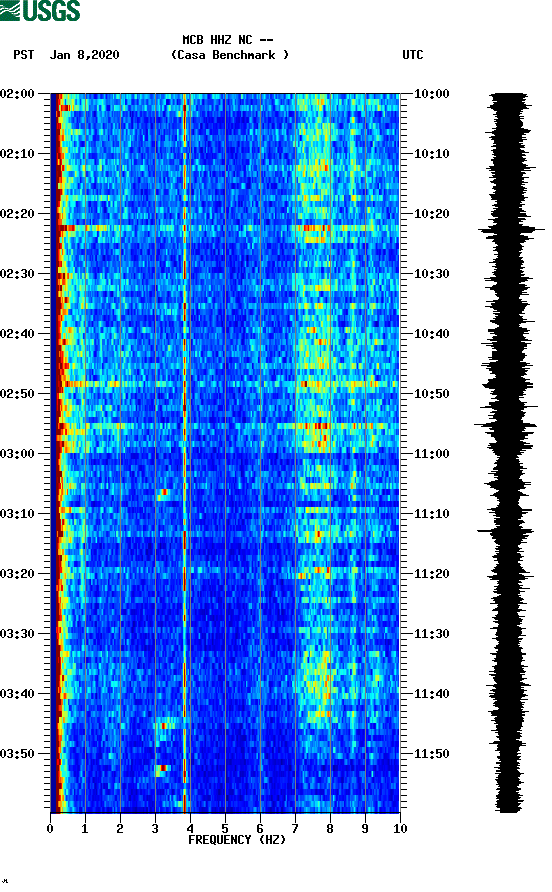The height and width of the screenshot is (892, 552).
Task: Click the '10' frequency axis tick label
Action: click(400, 828)
